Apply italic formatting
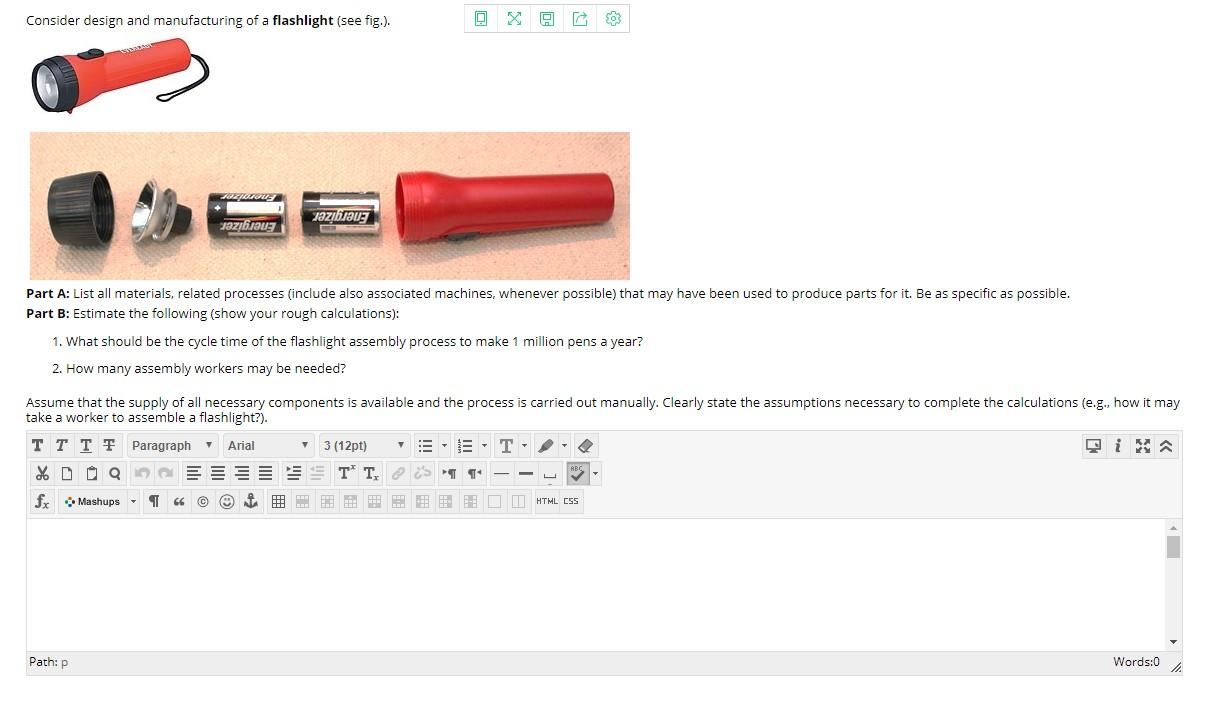This screenshot has height=701, width=1228. pos(61,445)
